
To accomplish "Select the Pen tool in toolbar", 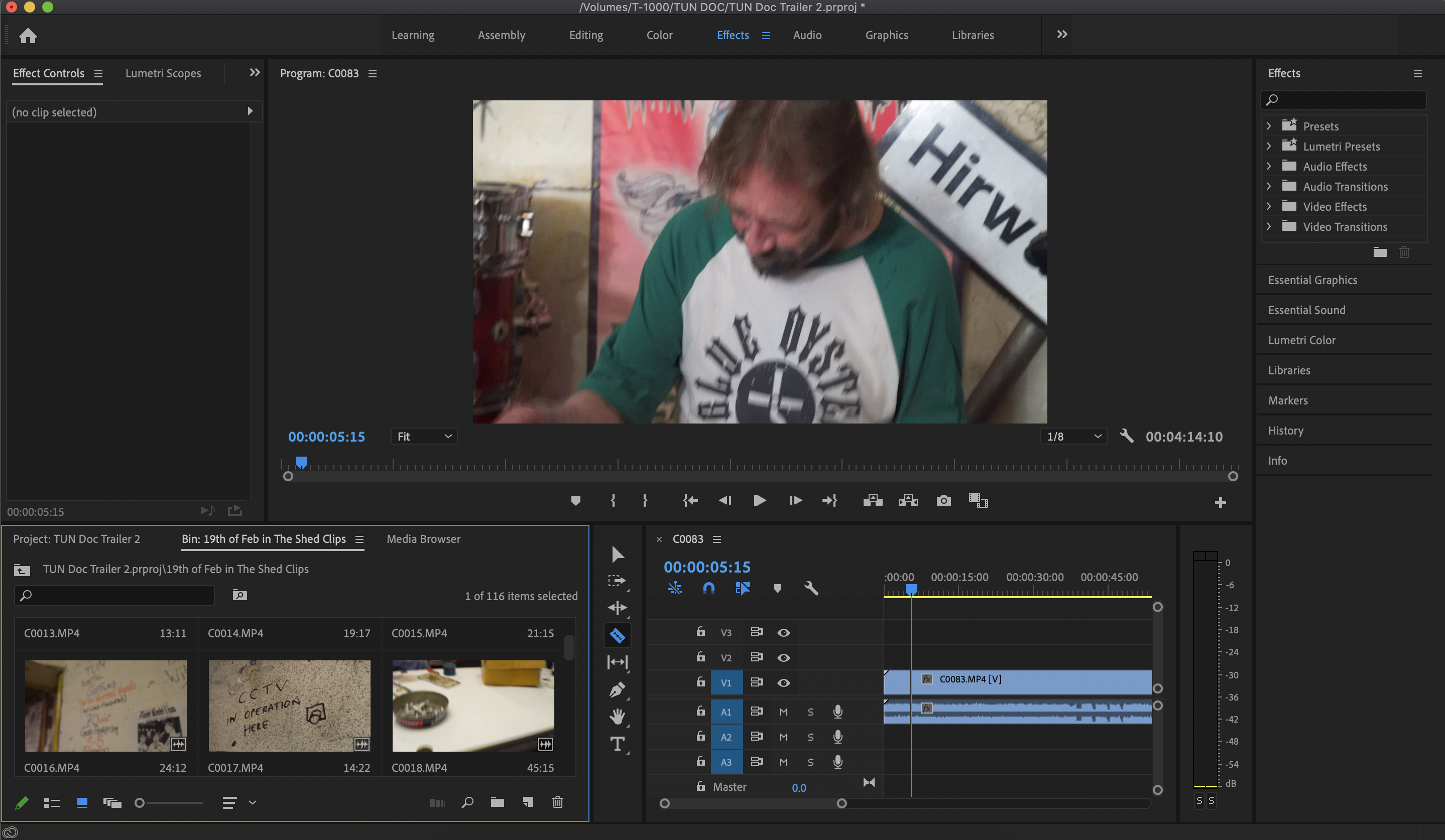I will 617,689.
